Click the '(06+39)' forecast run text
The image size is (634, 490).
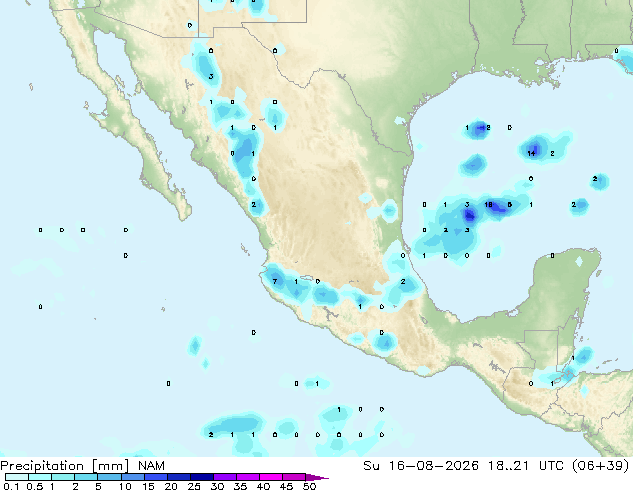(601, 466)
